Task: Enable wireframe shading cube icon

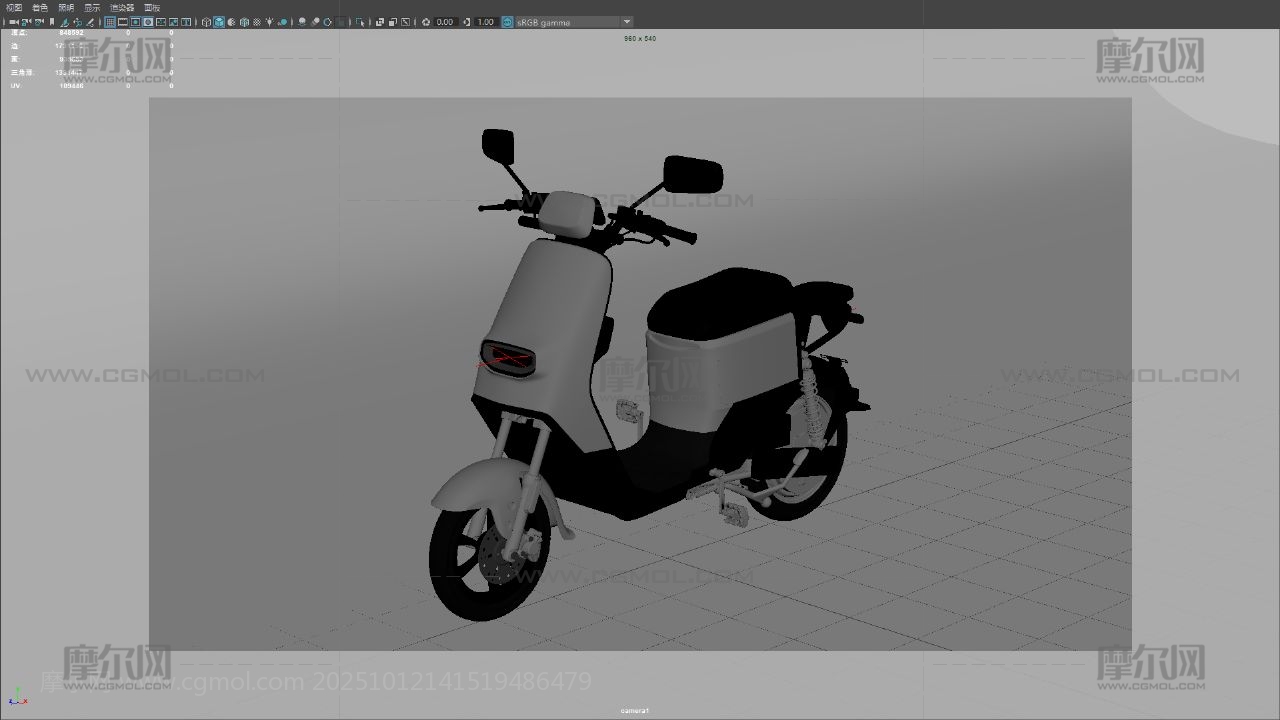Action: tap(207, 22)
